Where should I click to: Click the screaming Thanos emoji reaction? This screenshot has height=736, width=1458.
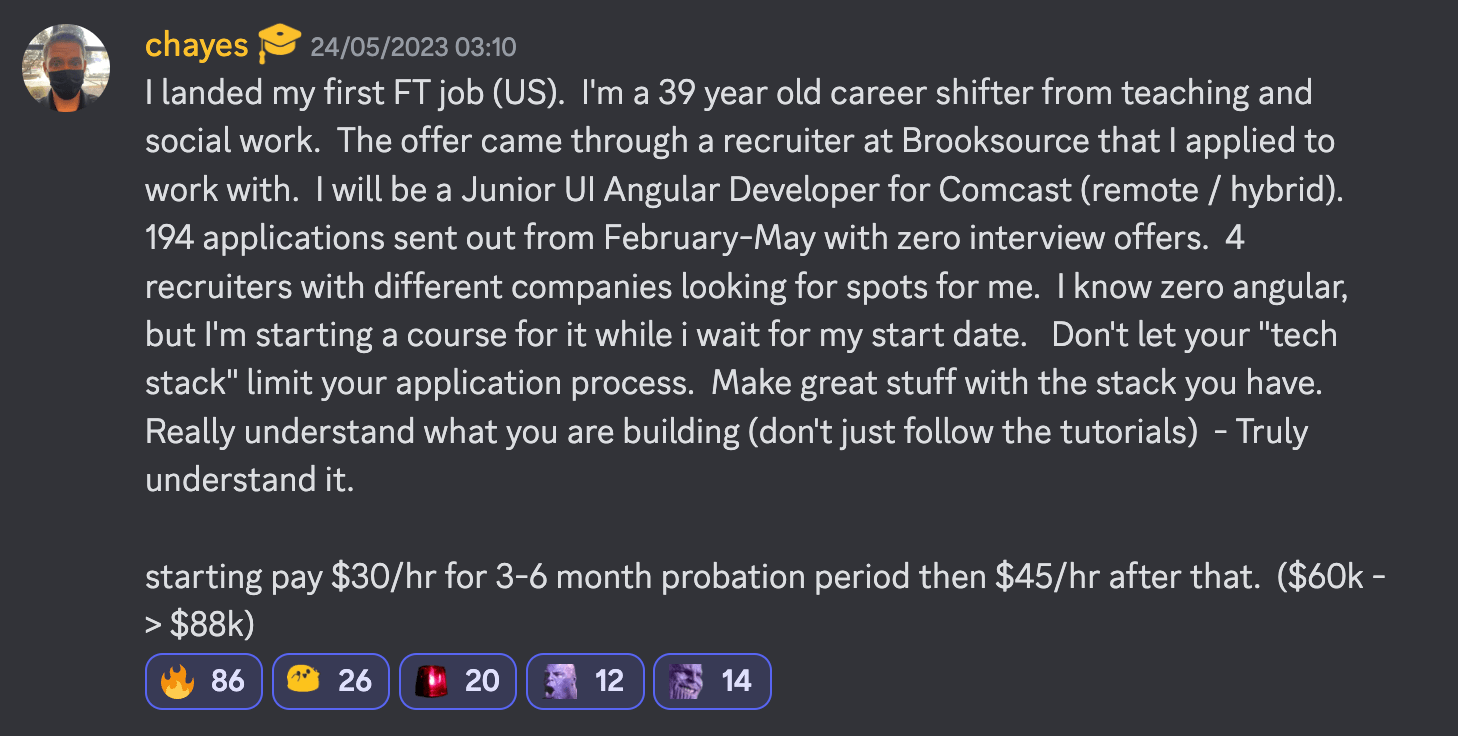585,681
